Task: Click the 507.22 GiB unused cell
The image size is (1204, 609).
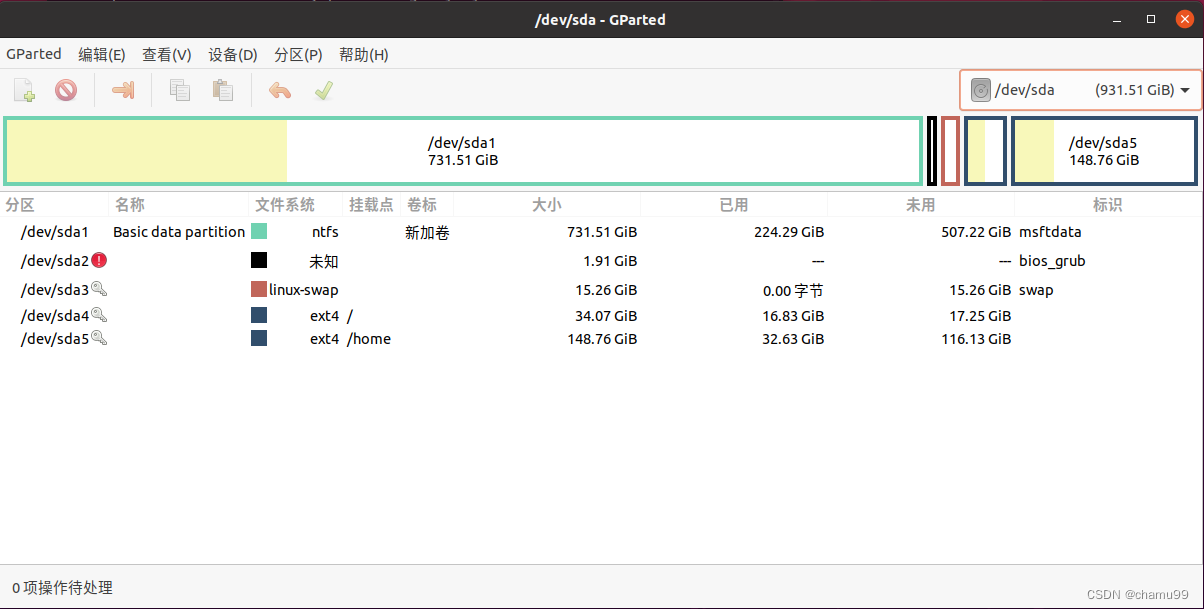Action: pos(976,232)
